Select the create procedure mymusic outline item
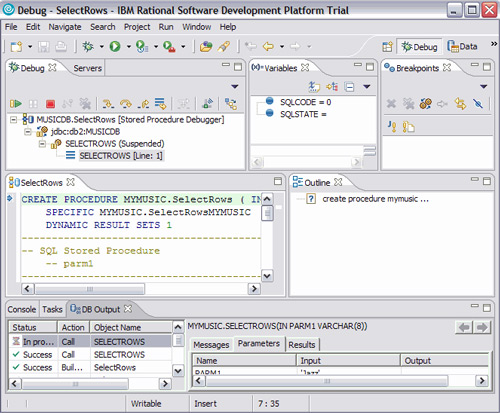The height and width of the screenshot is (413, 500). point(375,199)
